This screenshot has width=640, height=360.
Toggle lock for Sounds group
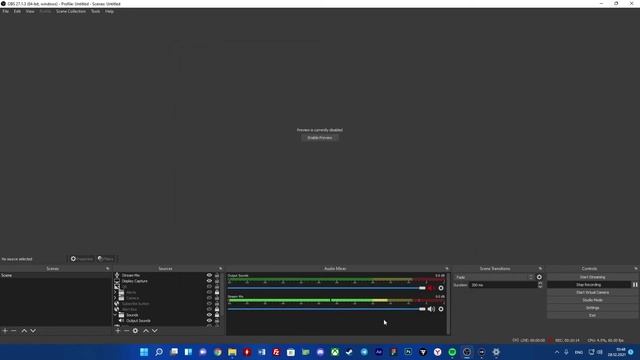217,315
